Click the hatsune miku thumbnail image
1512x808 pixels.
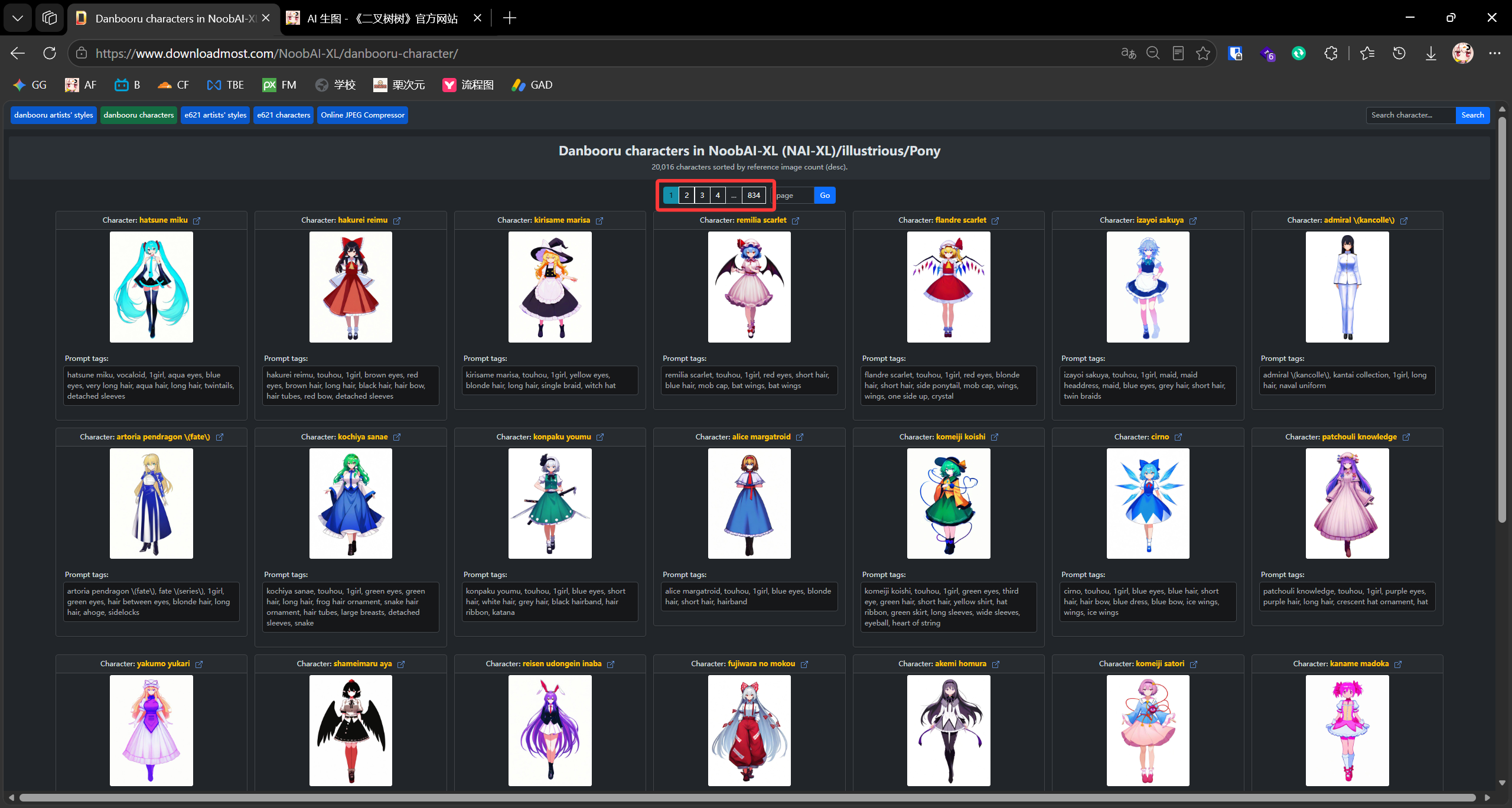pyautogui.click(x=151, y=287)
